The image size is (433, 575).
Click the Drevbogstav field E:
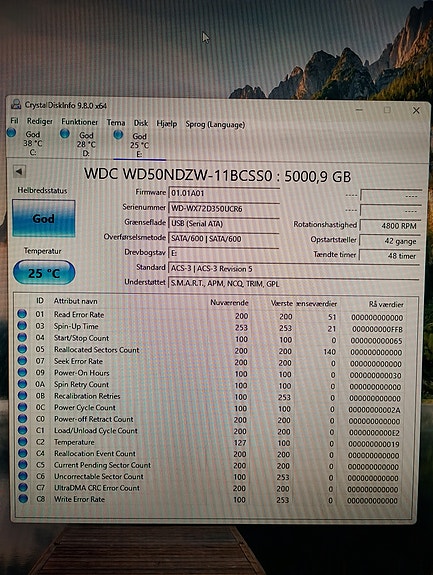224,253
